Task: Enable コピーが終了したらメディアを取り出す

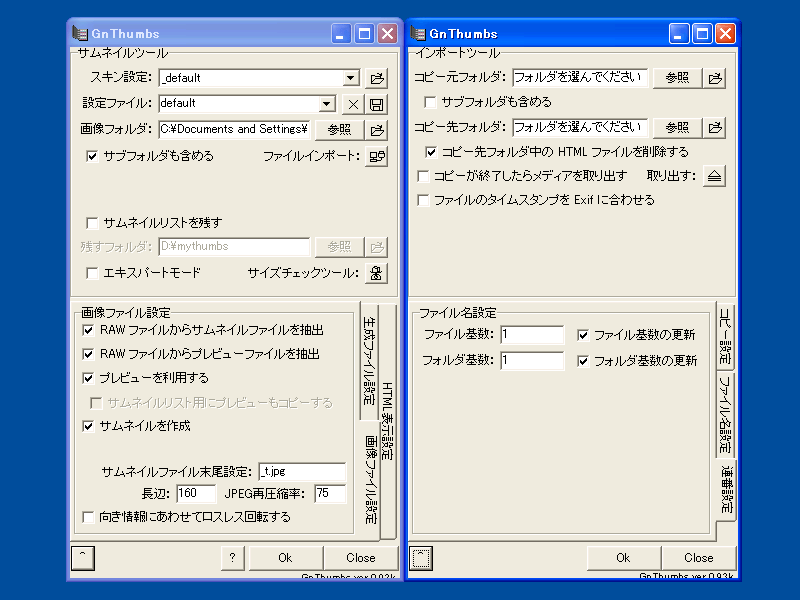Action: pyautogui.click(x=423, y=176)
